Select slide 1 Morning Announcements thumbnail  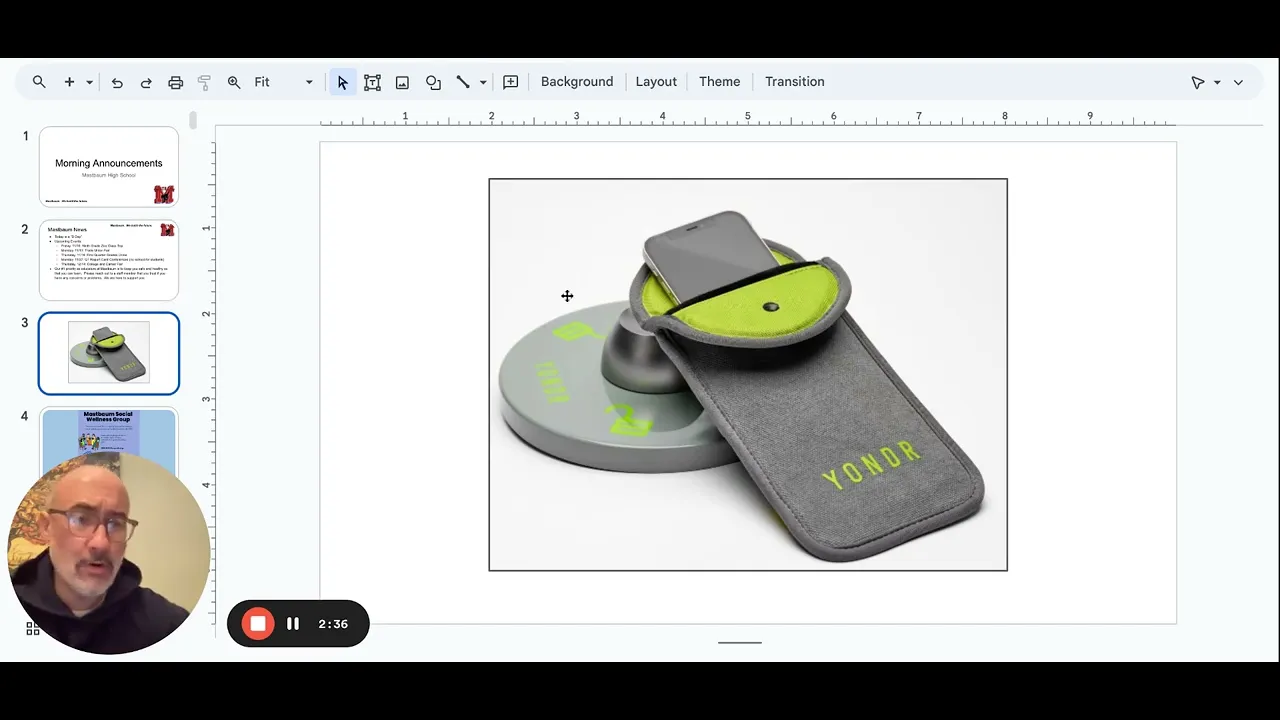point(109,166)
